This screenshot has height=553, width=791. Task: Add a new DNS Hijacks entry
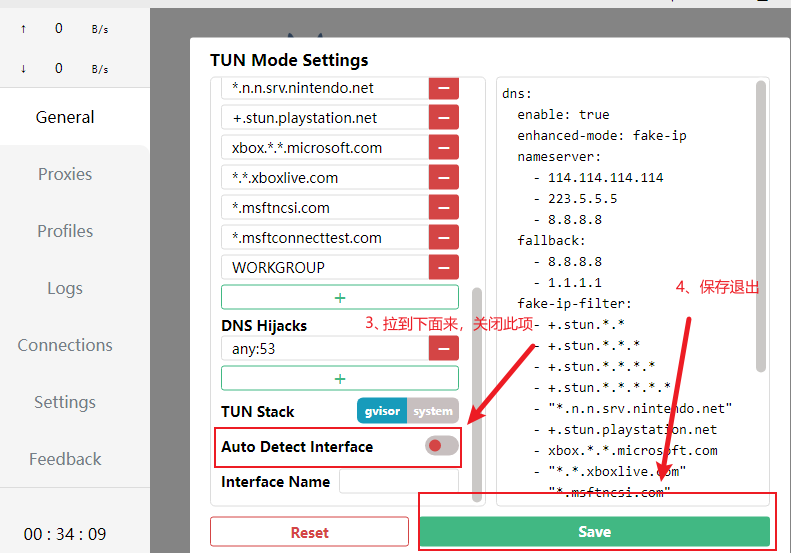coord(340,378)
